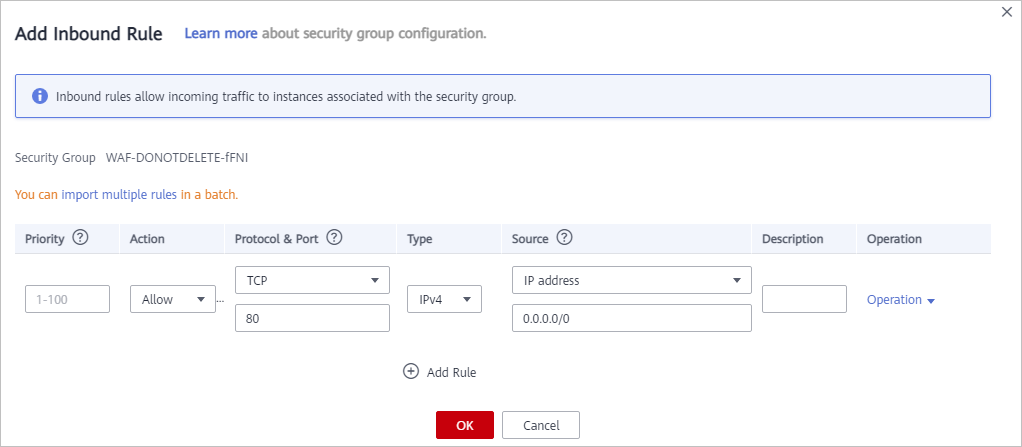Open the Operation dropdown menu
1022x447 pixels.
pos(900,300)
